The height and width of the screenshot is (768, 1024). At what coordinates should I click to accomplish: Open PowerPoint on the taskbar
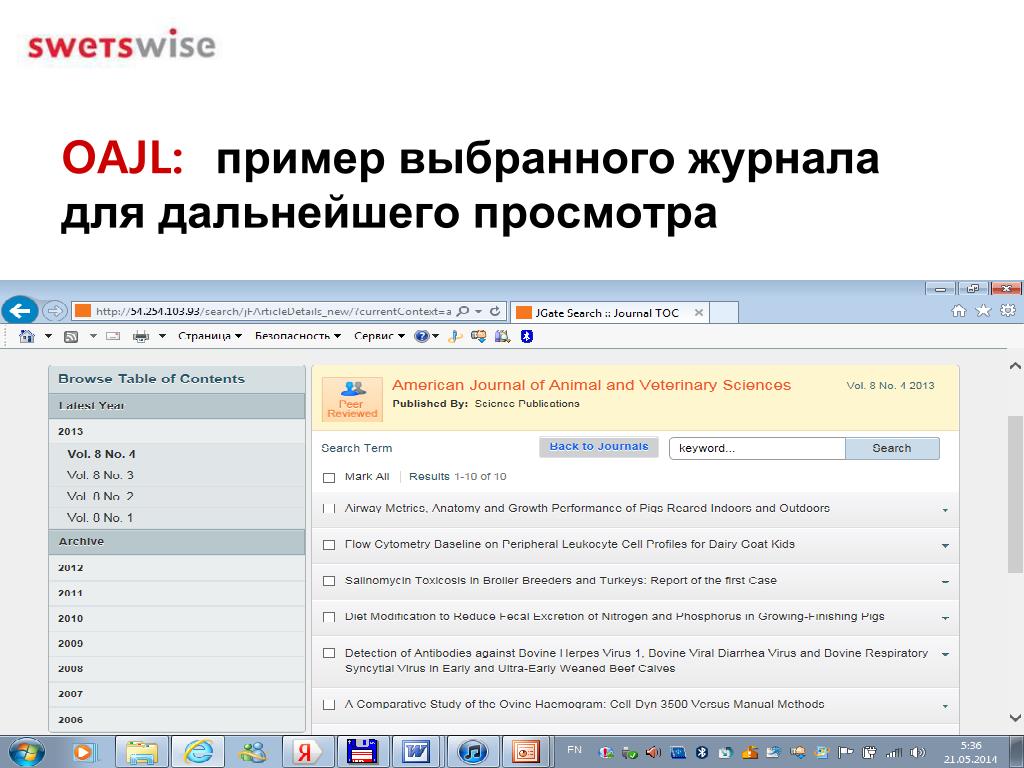click(x=525, y=752)
